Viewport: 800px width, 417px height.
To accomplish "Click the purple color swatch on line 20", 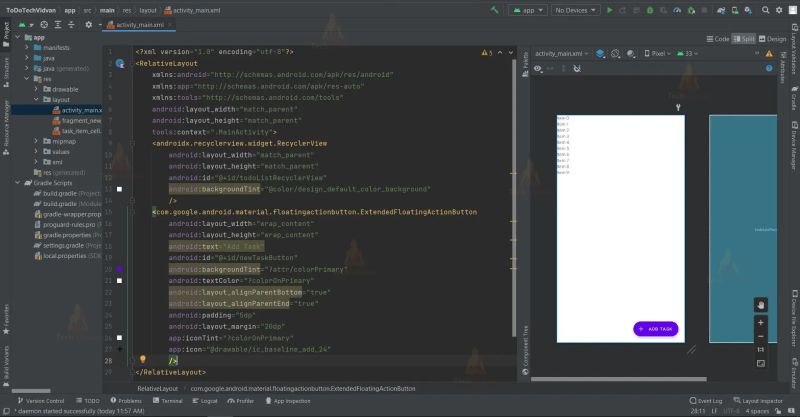I will [x=119, y=269].
